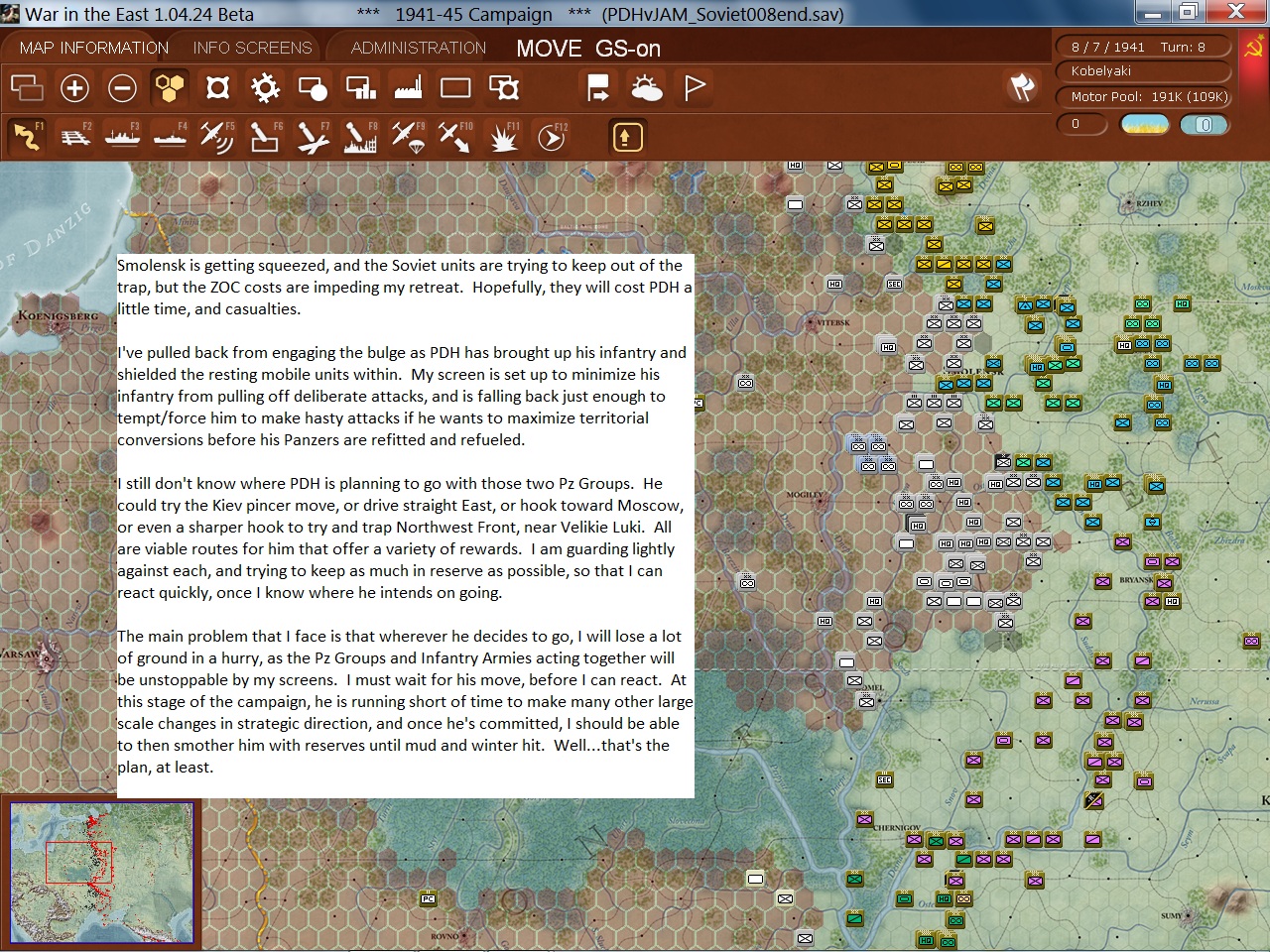Screen dimensions: 1270x952
Task: Click the rectangle with bar chart icon
Action: coord(360,88)
